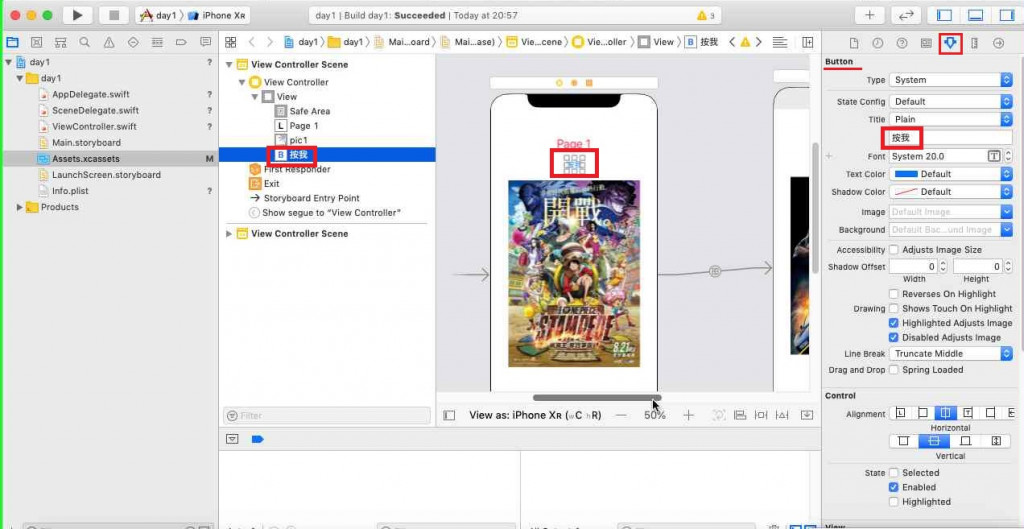The height and width of the screenshot is (529, 1024).
Task: Show the Project navigator
Action: [12, 42]
